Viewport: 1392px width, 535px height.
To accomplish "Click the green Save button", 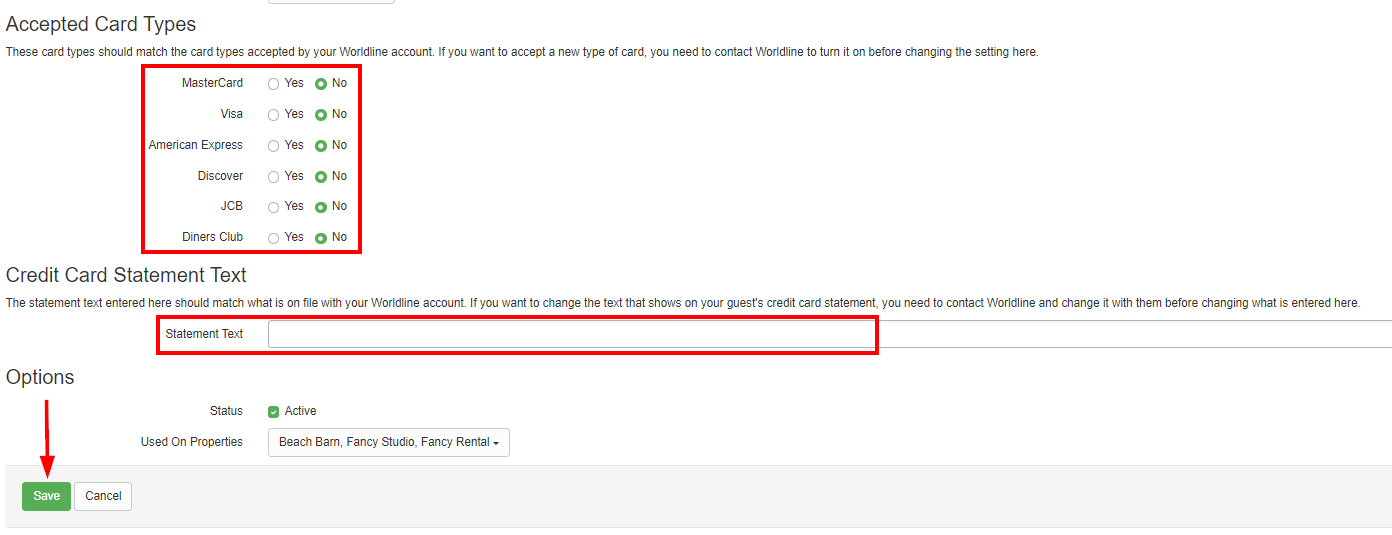I will [x=46, y=496].
